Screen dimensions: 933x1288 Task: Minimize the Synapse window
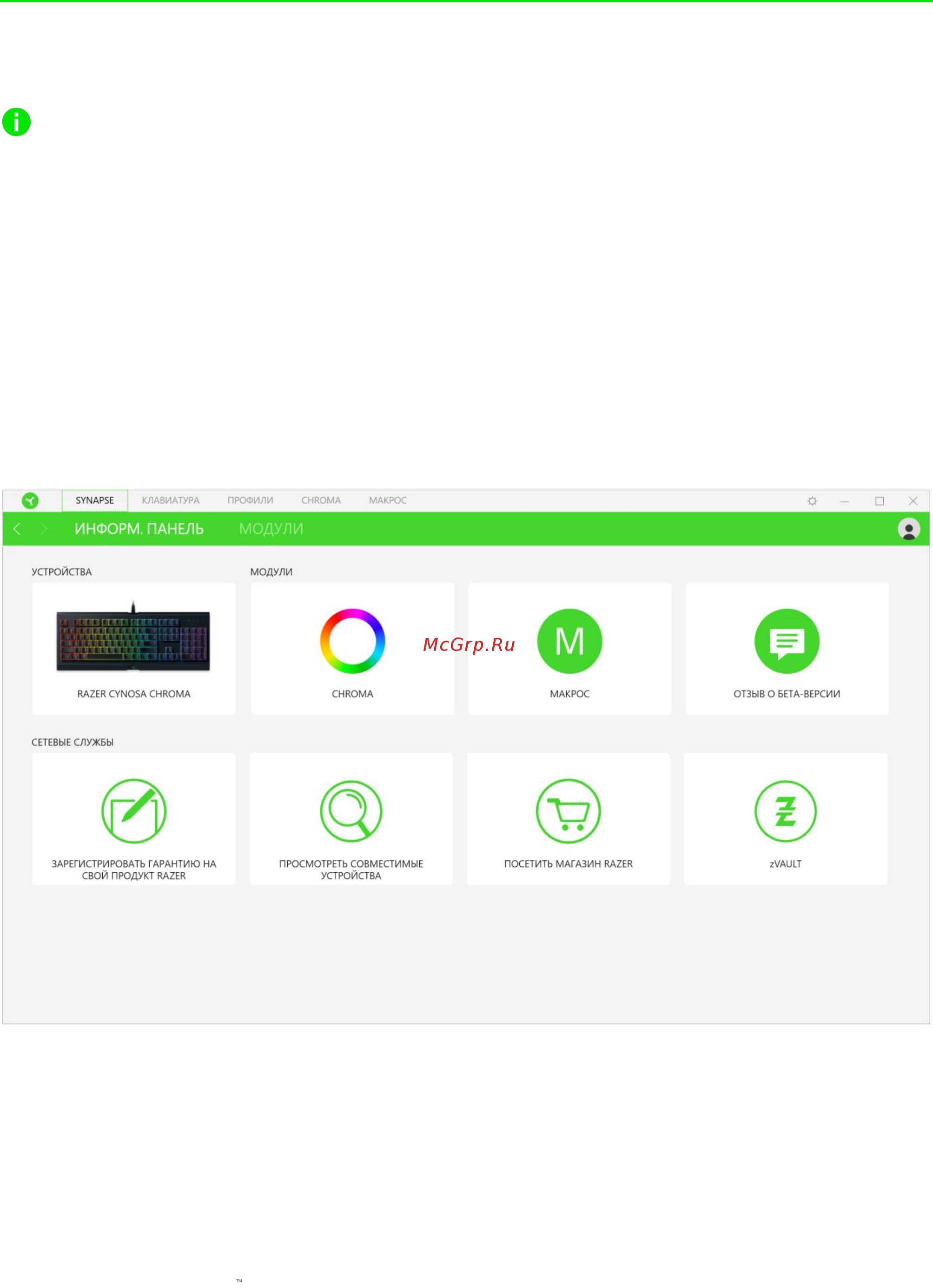844,501
